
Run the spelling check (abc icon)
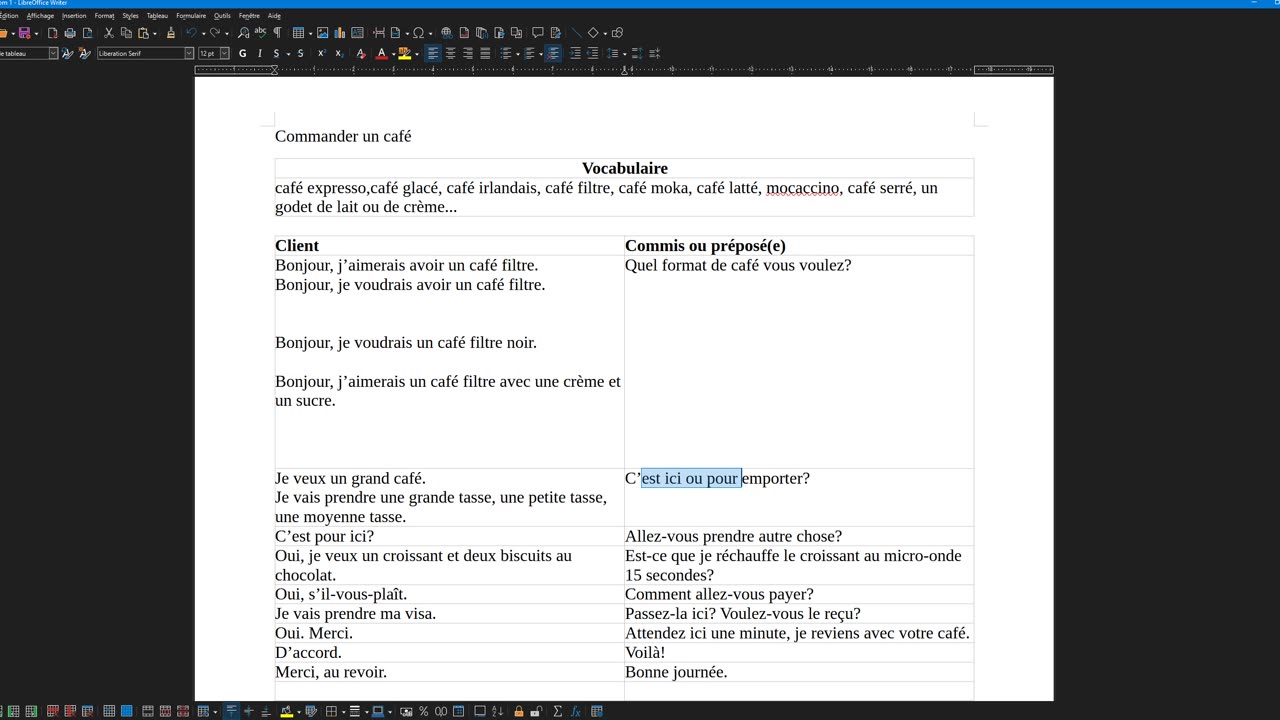[x=260, y=33]
